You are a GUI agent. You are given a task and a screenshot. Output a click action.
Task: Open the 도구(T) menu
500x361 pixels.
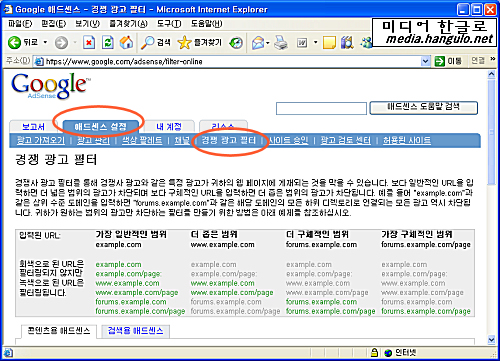click(x=169, y=24)
